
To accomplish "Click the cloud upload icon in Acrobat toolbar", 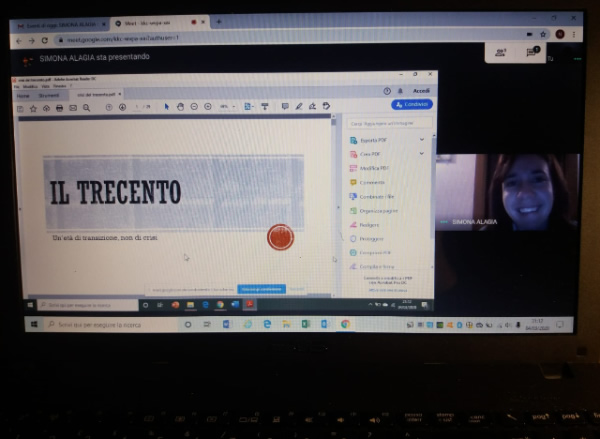I will [46, 108].
